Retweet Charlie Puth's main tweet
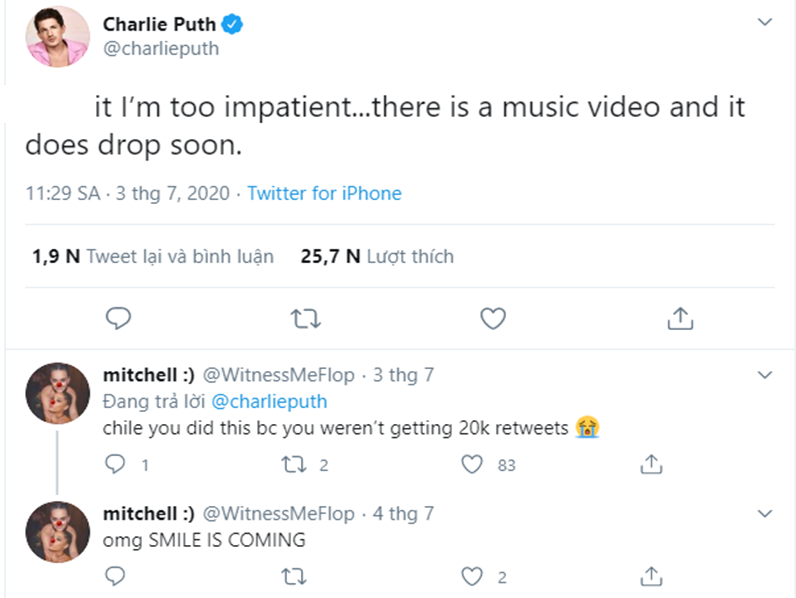The image size is (796, 598). click(299, 319)
